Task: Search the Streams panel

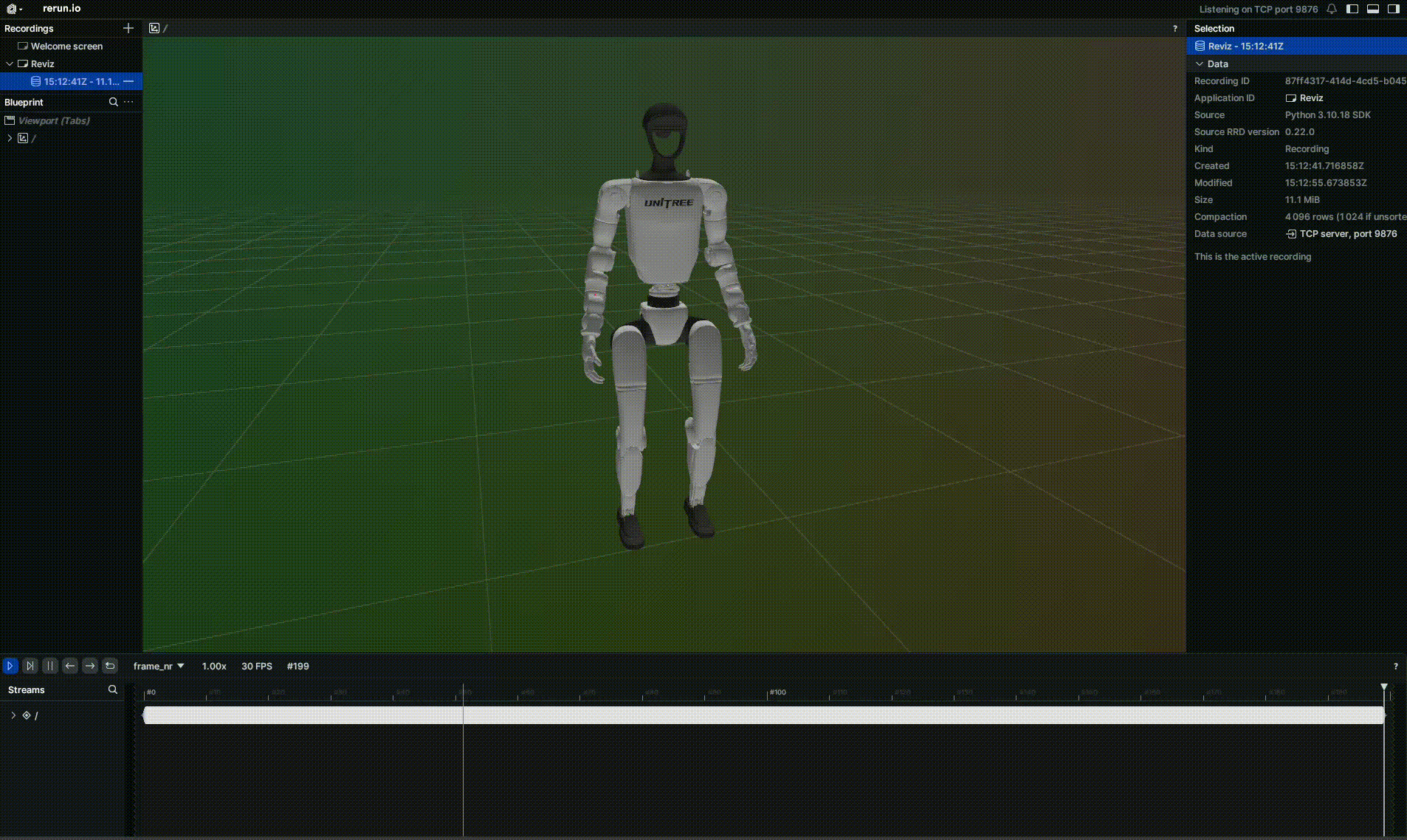Action: pos(113,689)
